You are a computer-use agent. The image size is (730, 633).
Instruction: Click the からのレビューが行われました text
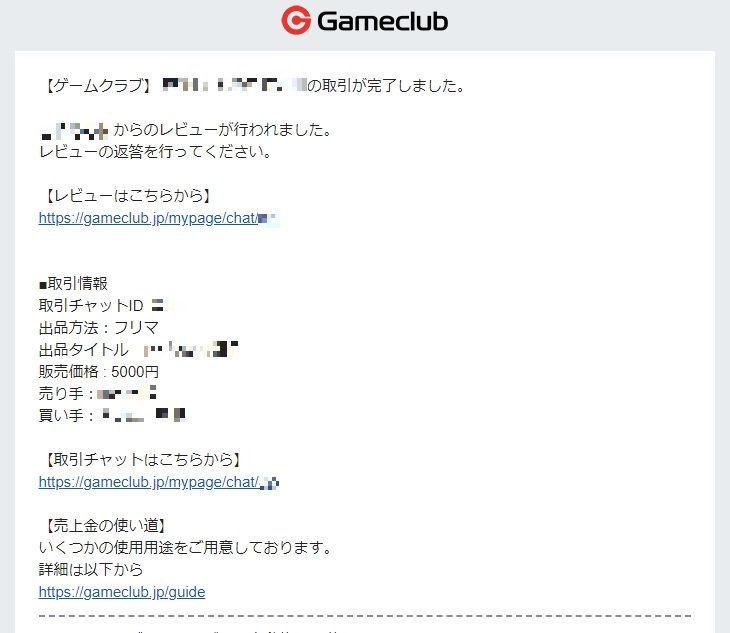point(223,130)
